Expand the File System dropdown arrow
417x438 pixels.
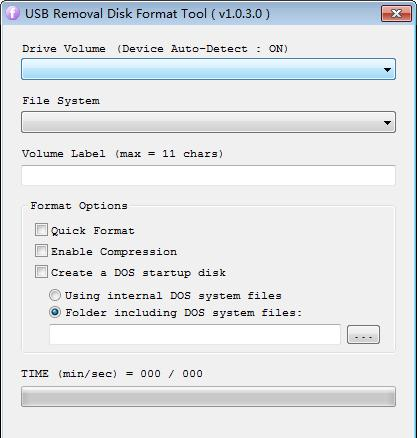[x=387, y=123]
